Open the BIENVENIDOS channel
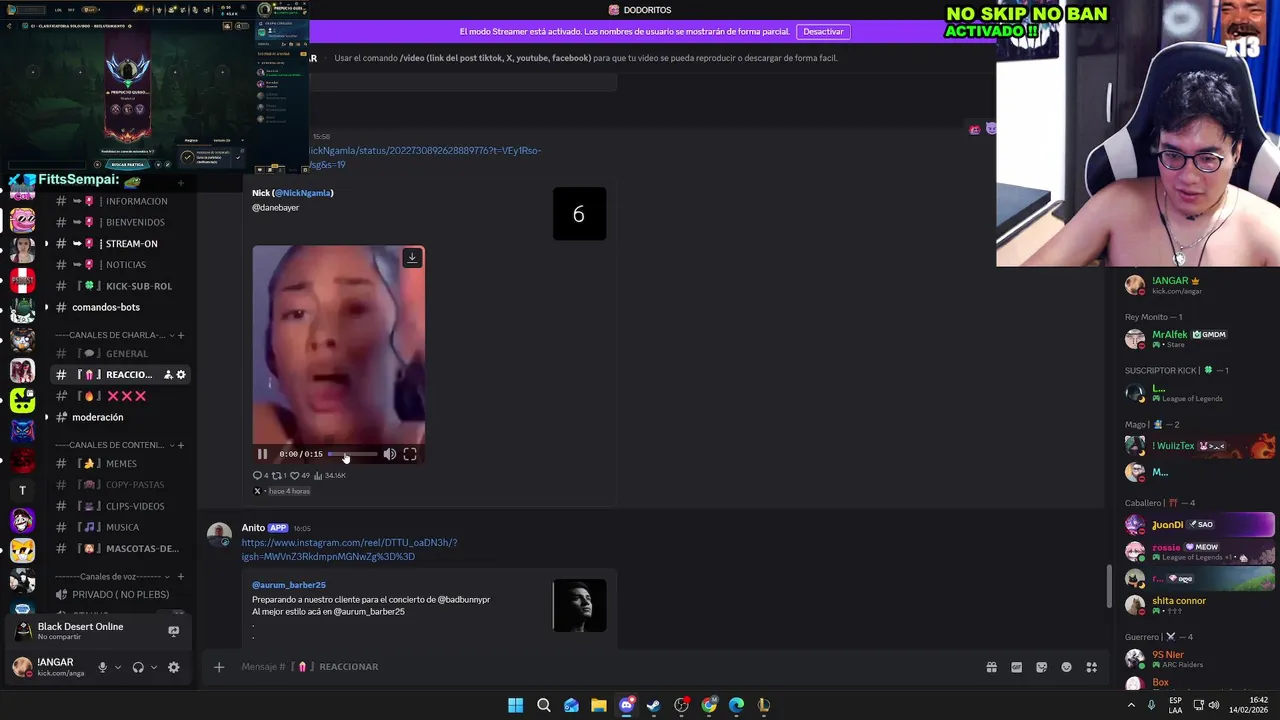 (x=120, y=222)
